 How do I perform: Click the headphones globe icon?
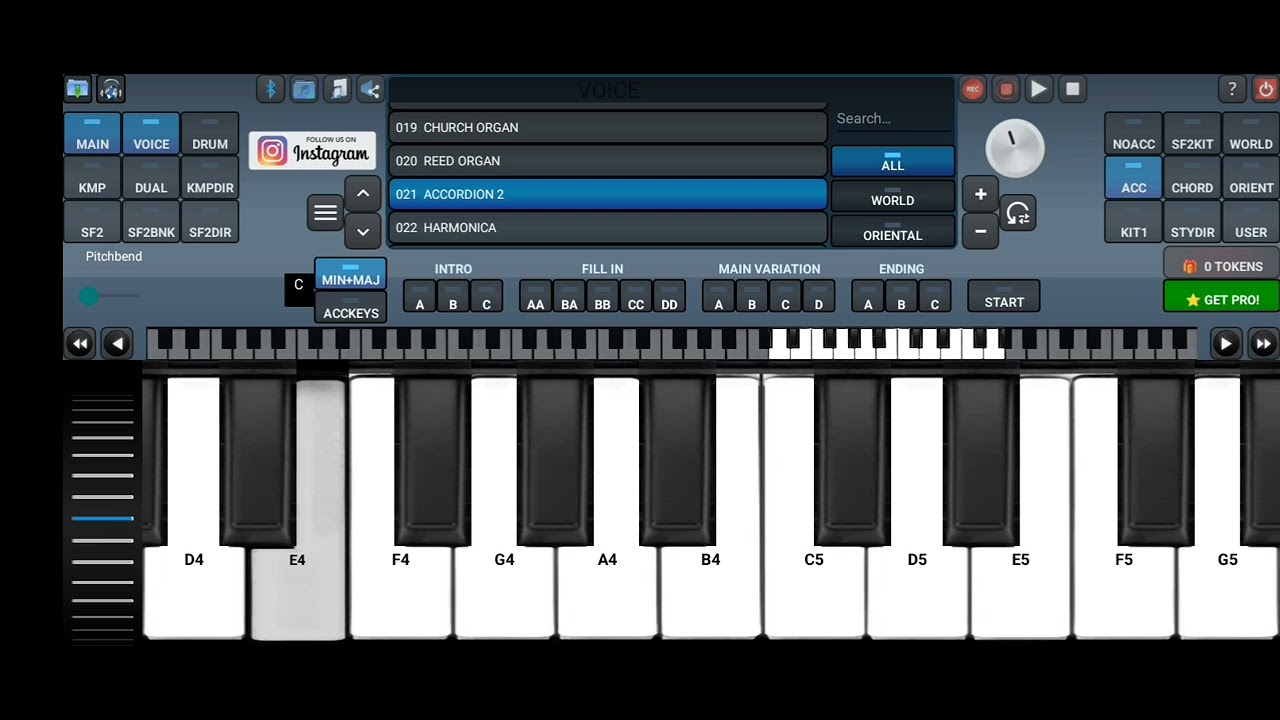111,89
